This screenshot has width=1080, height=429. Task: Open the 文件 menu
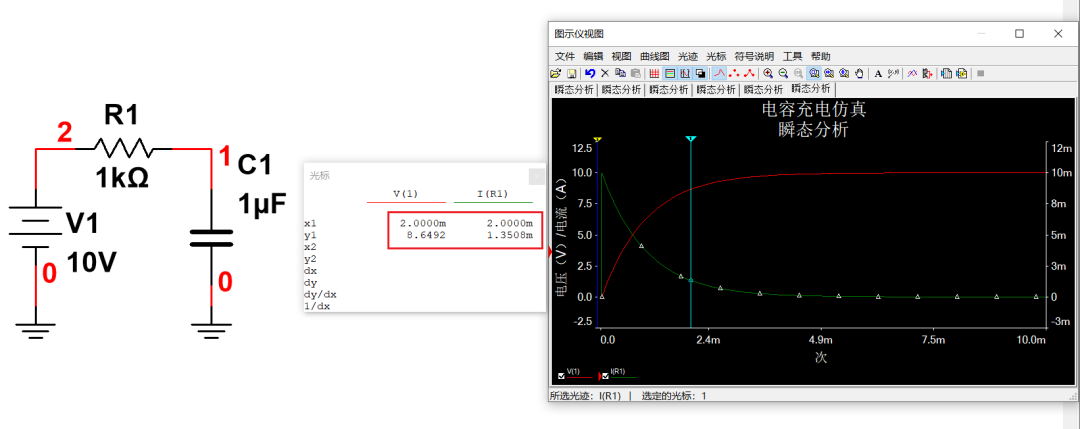pyautogui.click(x=565, y=56)
